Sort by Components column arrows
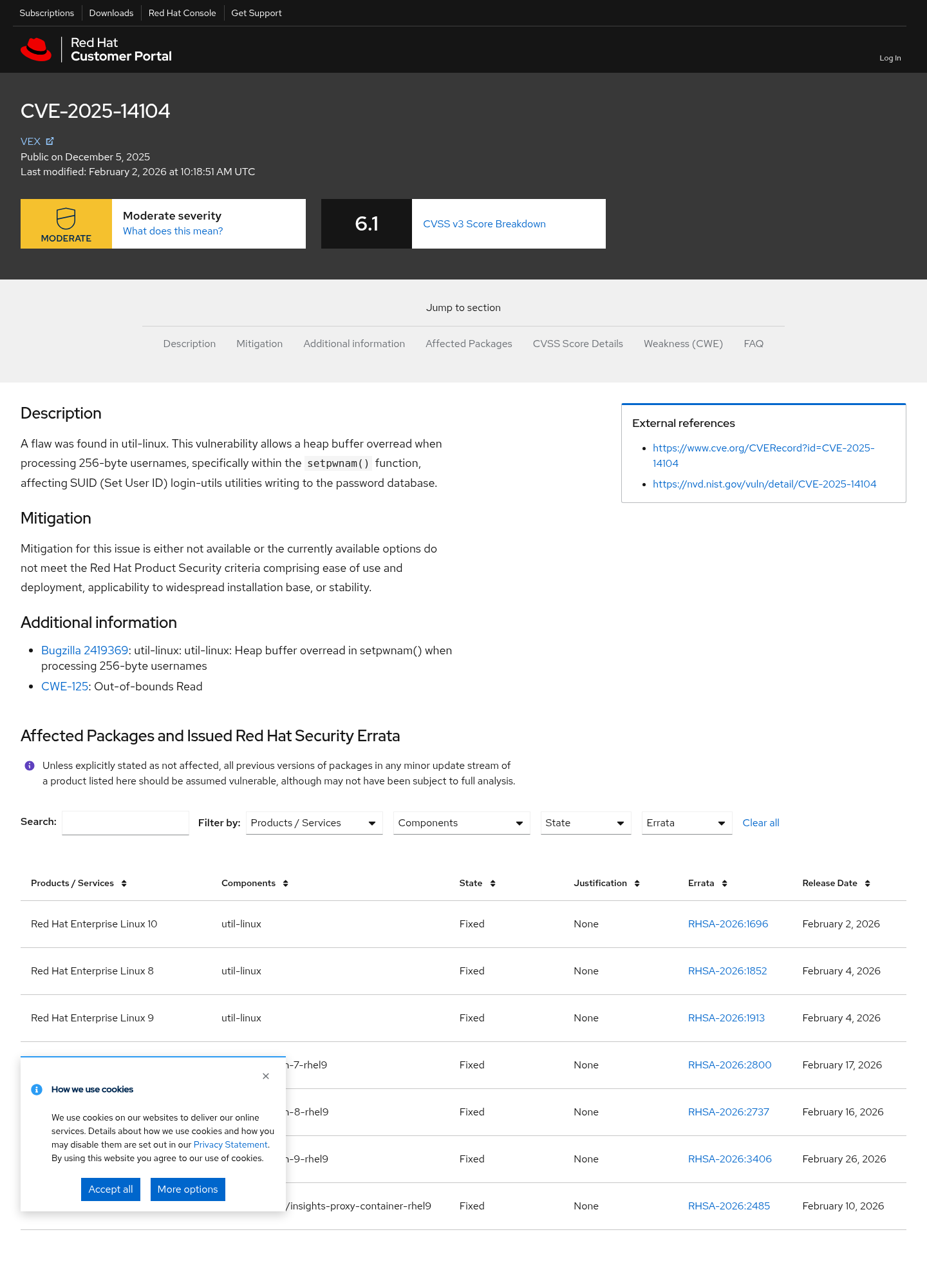This screenshot has width=927, height=1288. click(286, 884)
